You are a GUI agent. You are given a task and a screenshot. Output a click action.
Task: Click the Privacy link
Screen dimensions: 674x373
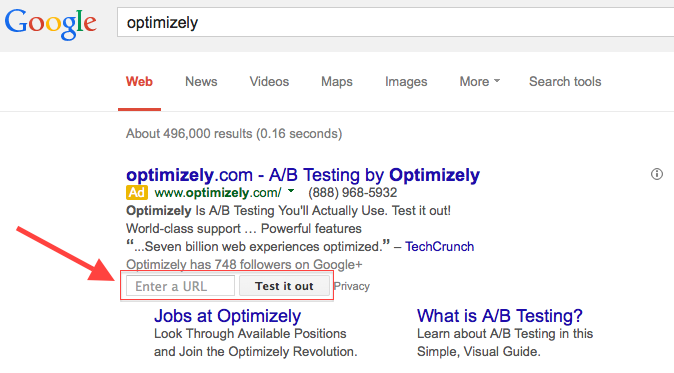(x=352, y=286)
